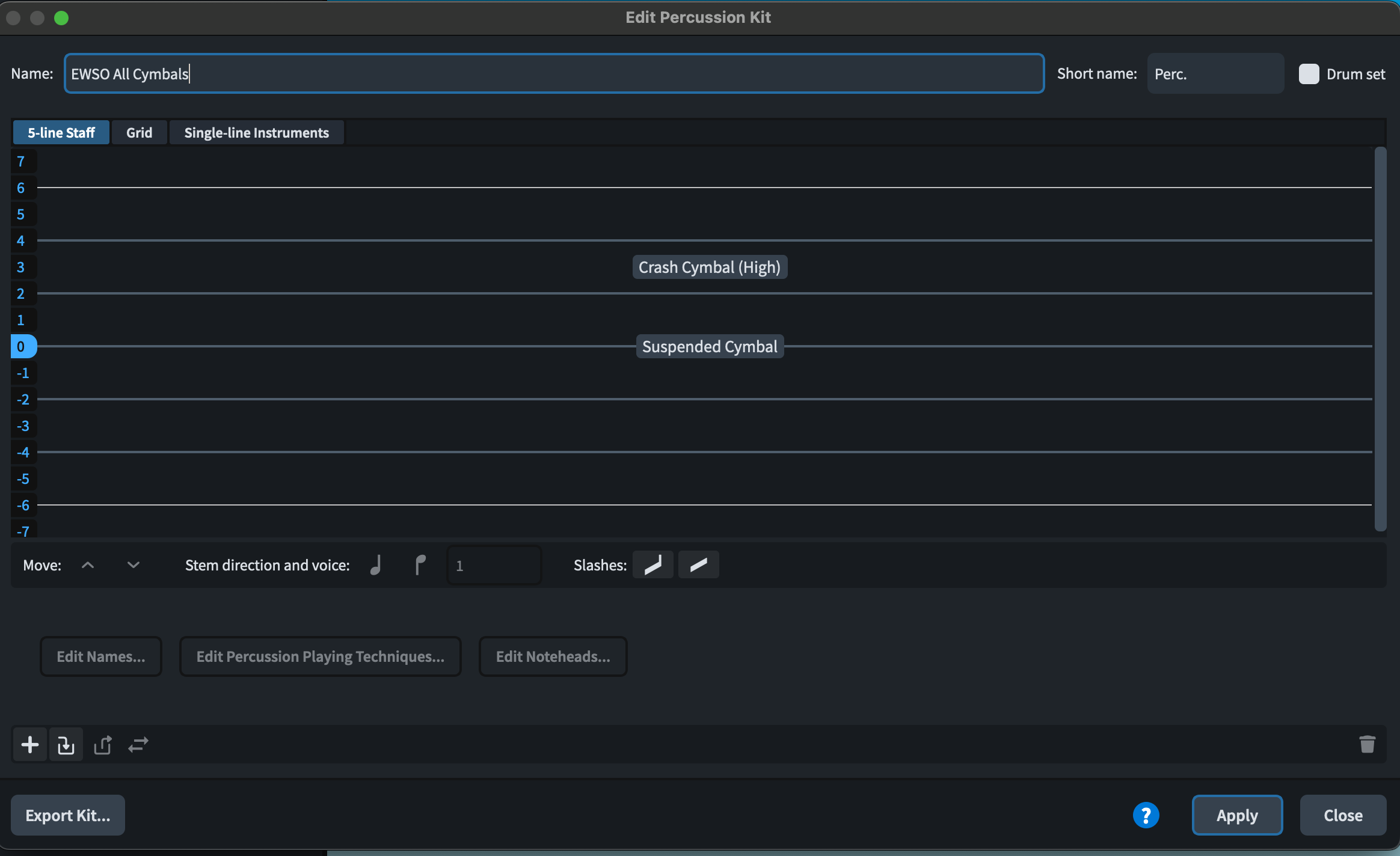Click the Export Kit button
Viewport: 1400px width, 856px height.
(x=68, y=815)
